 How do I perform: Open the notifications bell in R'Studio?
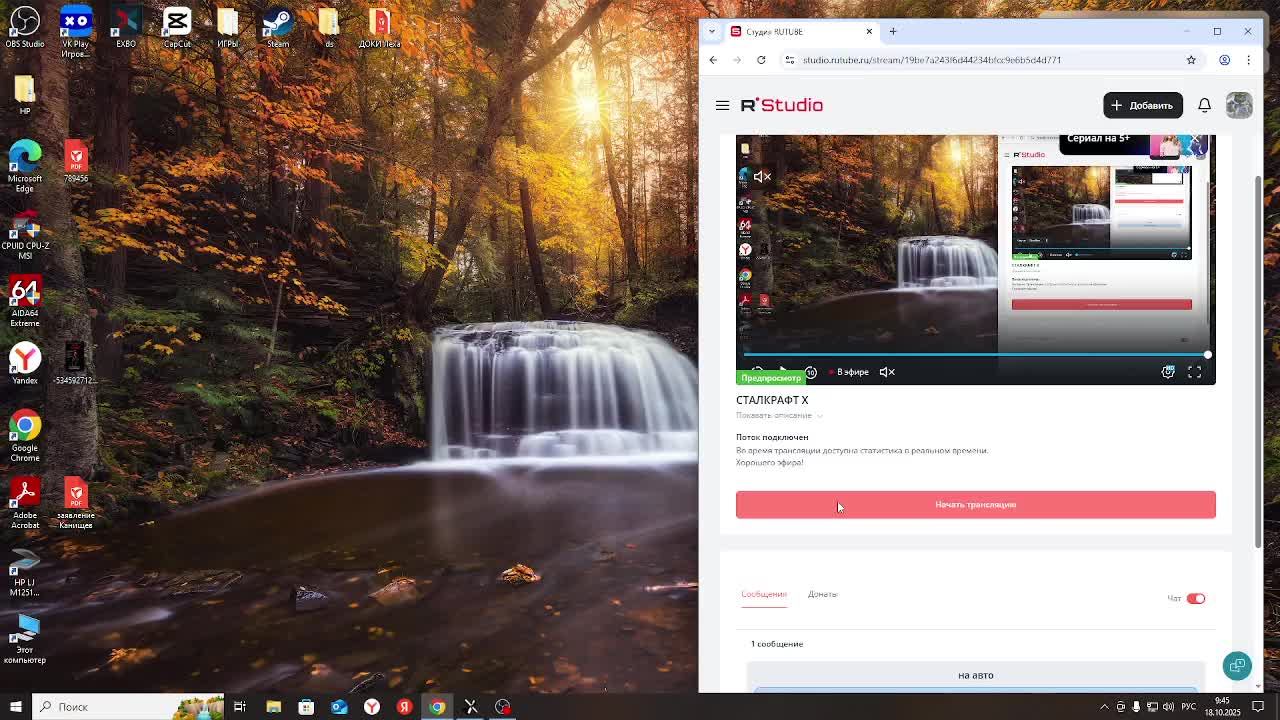tap(1204, 105)
